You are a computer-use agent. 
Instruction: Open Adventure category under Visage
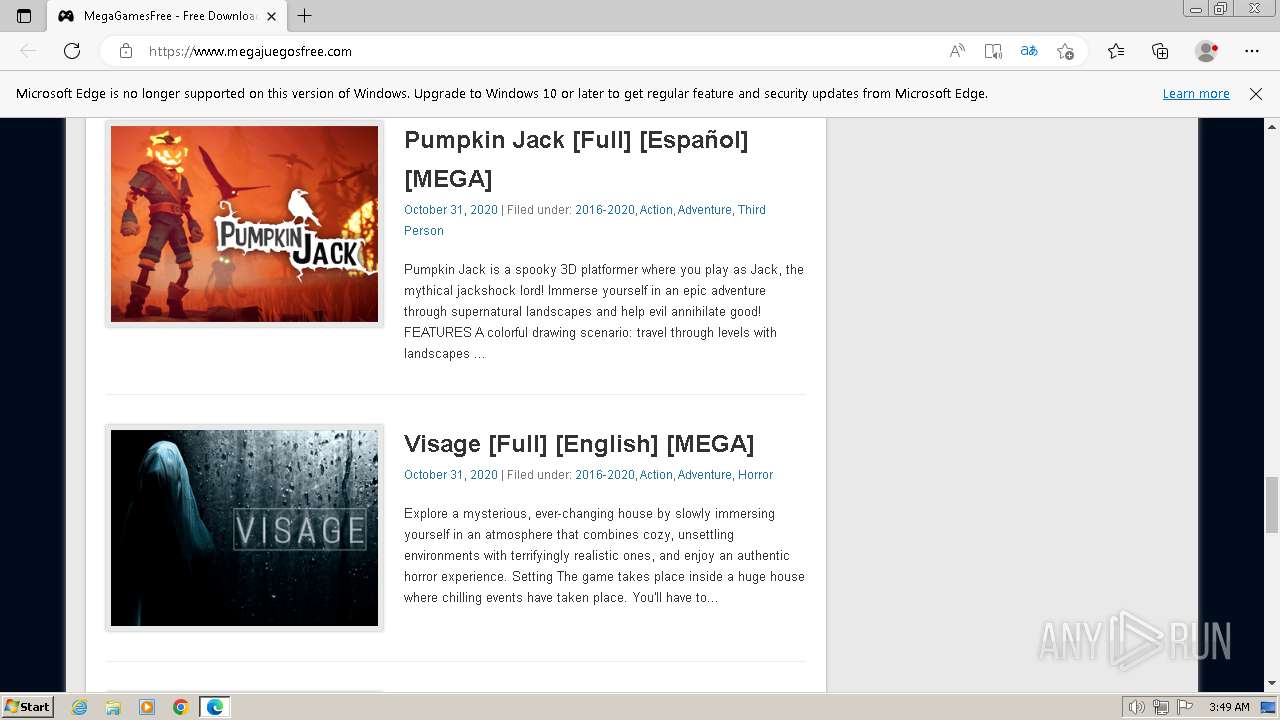pyautogui.click(x=705, y=475)
